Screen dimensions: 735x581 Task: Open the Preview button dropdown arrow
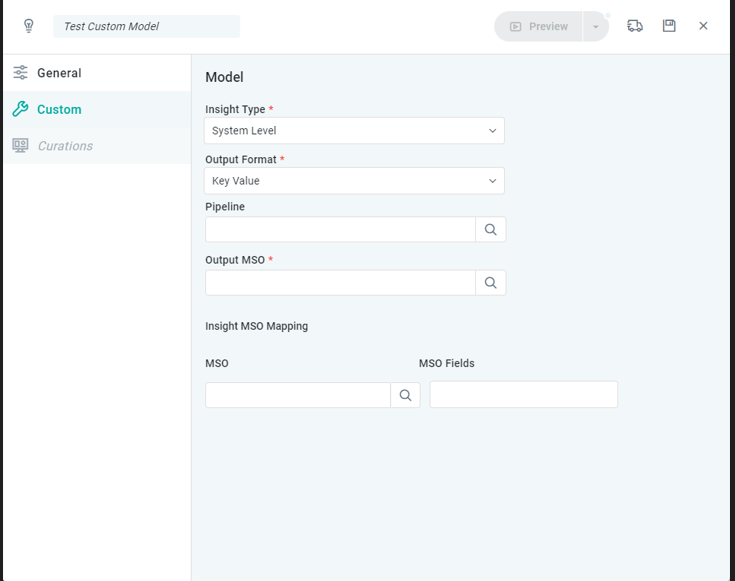tap(596, 27)
